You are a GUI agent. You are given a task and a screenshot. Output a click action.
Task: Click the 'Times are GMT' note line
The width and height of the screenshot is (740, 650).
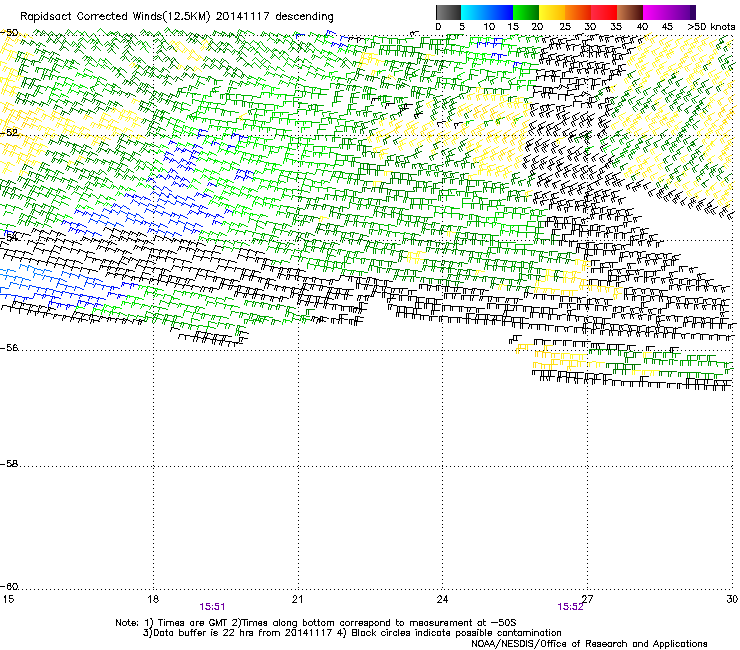click(316, 623)
